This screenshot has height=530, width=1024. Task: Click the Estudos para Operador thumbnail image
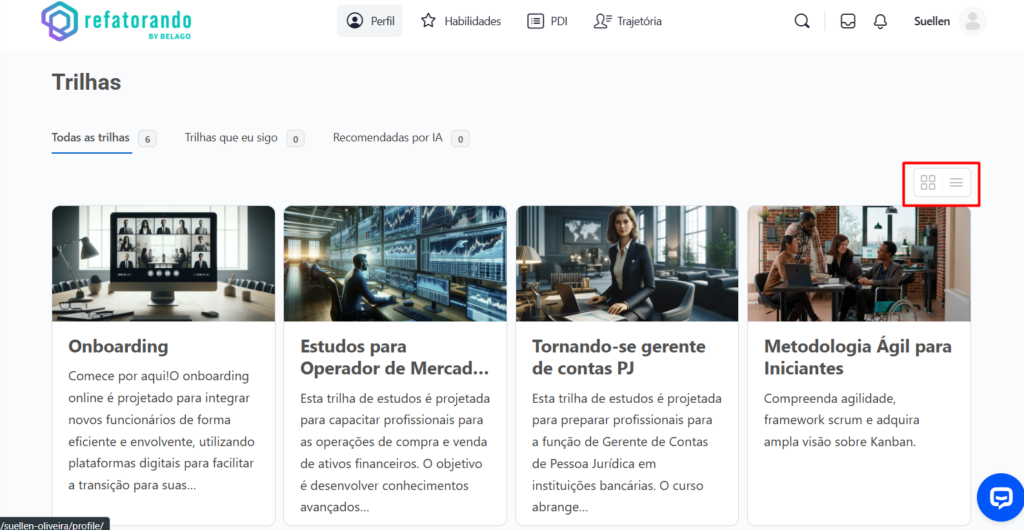click(x=395, y=263)
